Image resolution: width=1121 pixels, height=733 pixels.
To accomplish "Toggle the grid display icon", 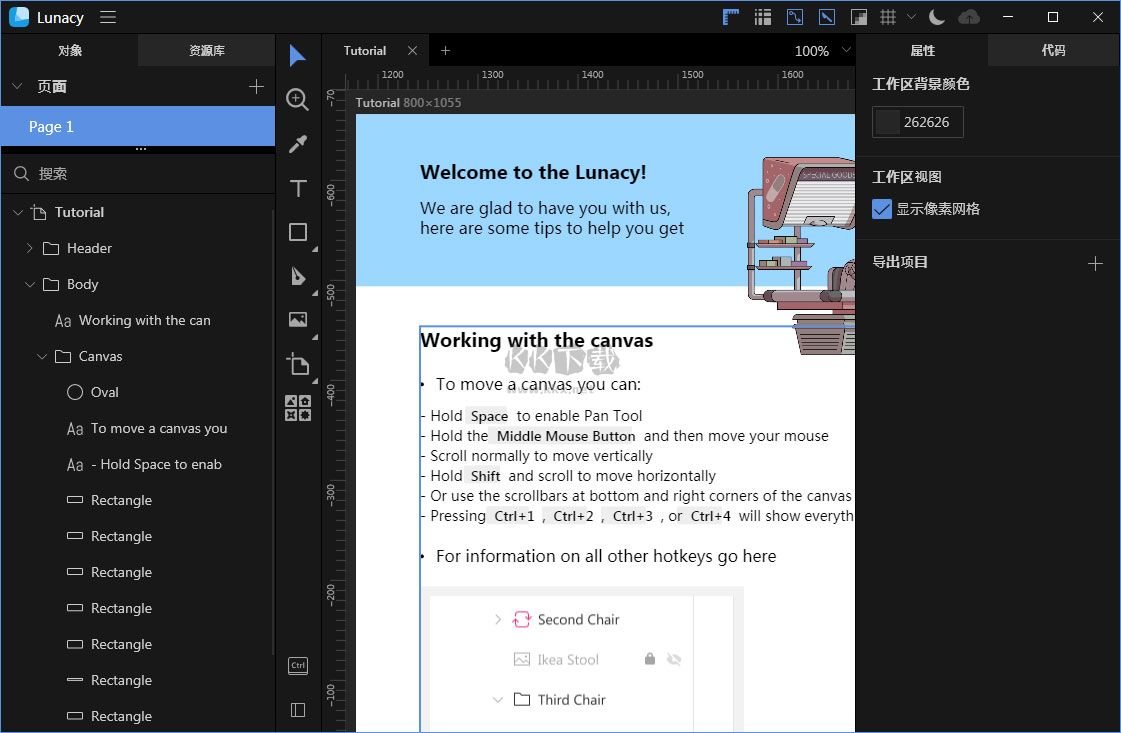I will (x=887, y=17).
